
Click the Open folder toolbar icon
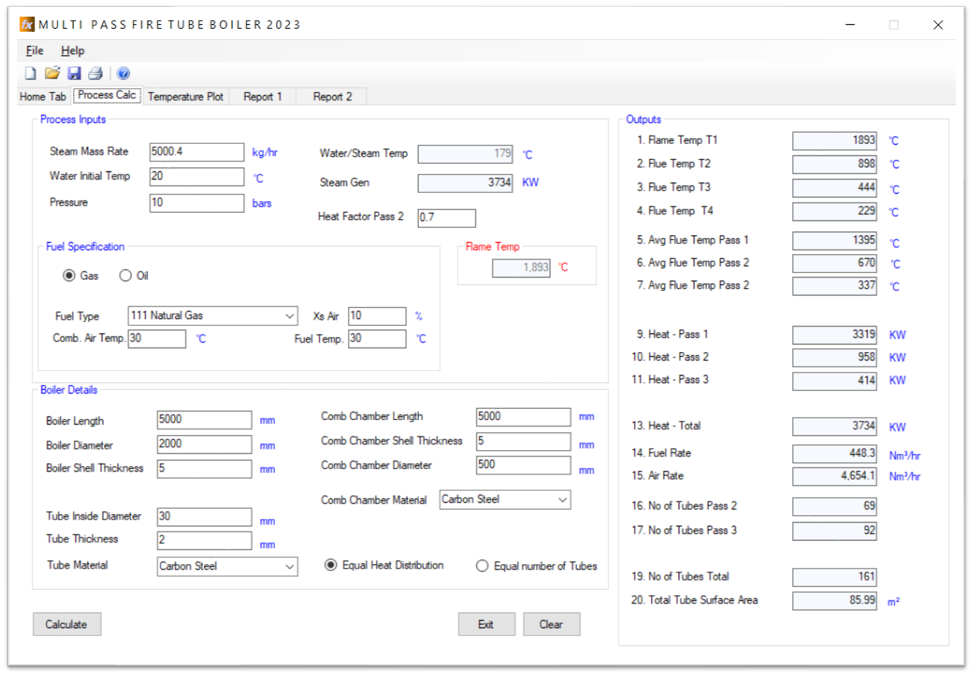pos(53,73)
